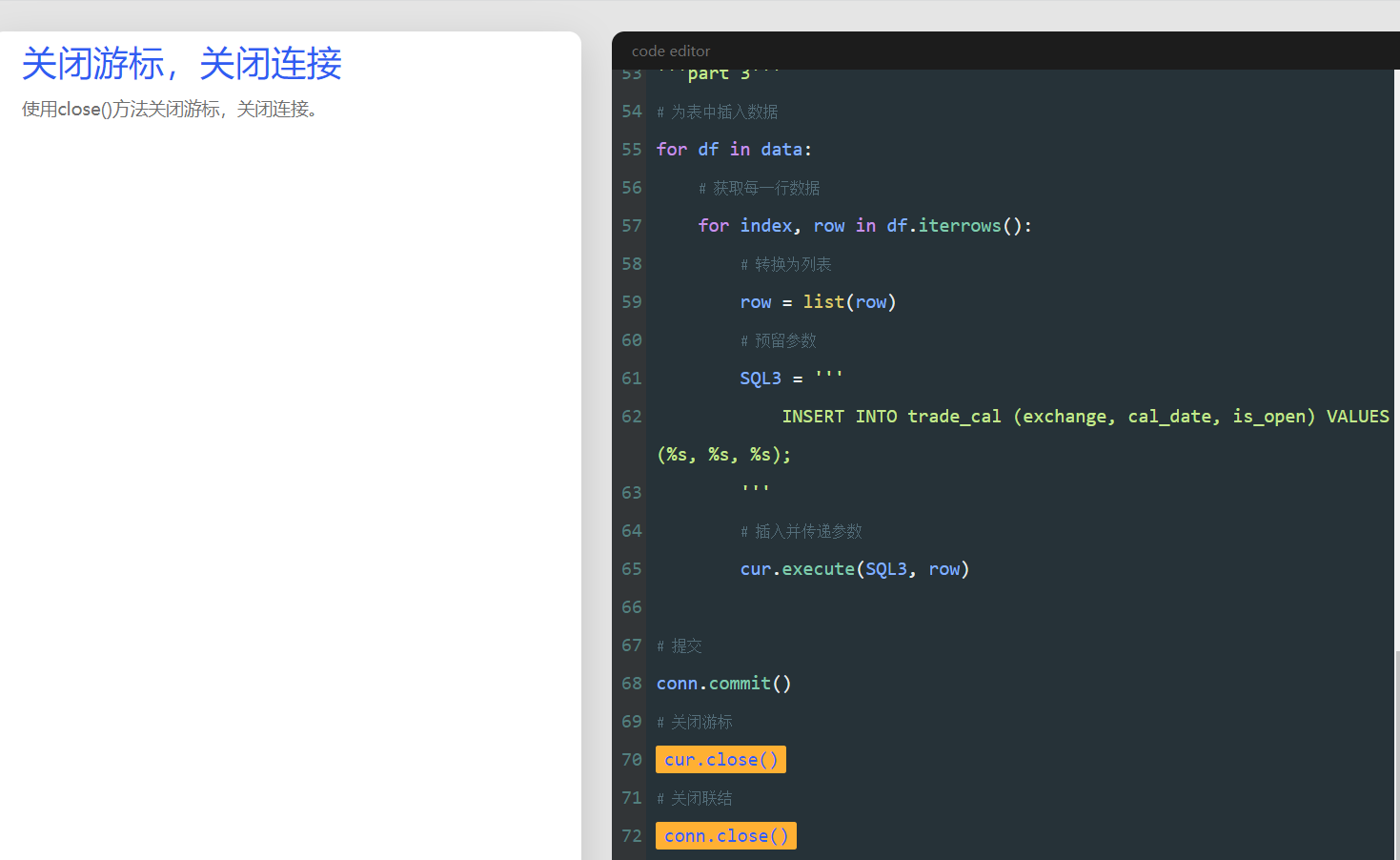This screenshot has width=1400, height=860.
Task: Click the line "SQL3 = '''"
Action: tap(792, 379)
